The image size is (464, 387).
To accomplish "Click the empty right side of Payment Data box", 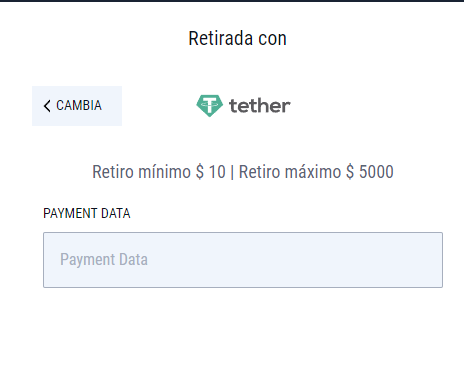I will coord(333,260).
